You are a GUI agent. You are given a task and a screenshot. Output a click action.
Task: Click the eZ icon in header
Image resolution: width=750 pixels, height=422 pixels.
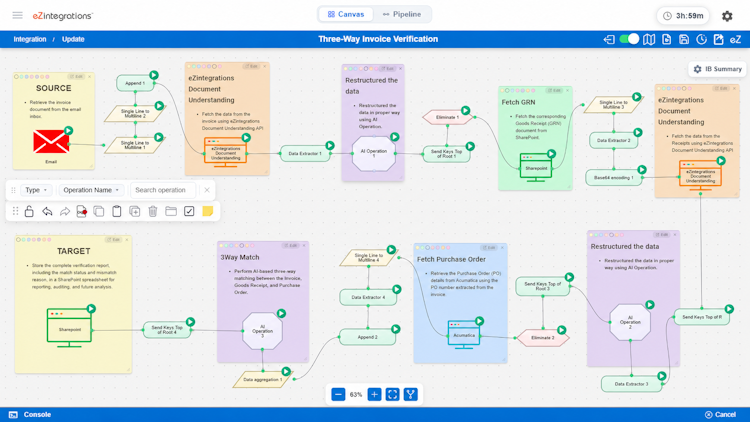point(735,40)
